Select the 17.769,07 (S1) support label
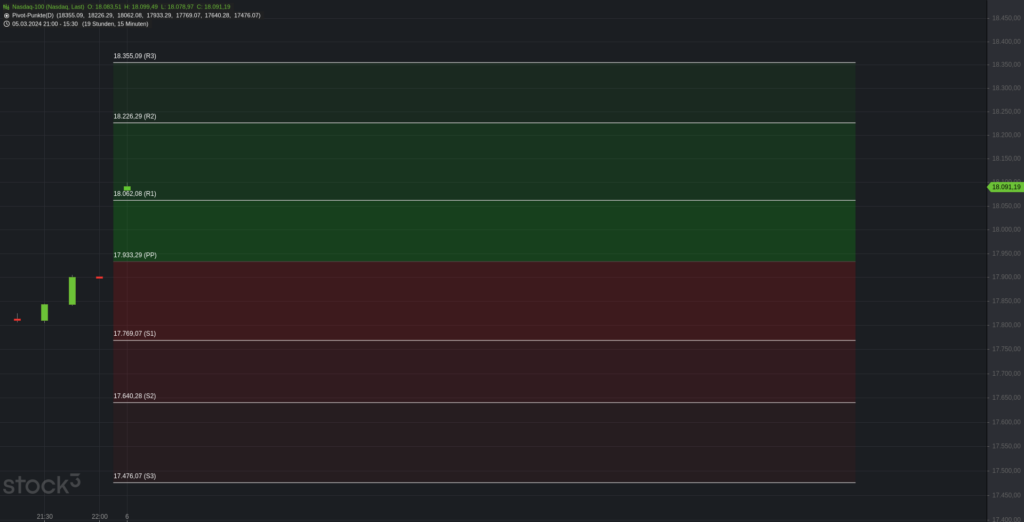This screenshot has width=1024, height=522. [x=135, y=333]
